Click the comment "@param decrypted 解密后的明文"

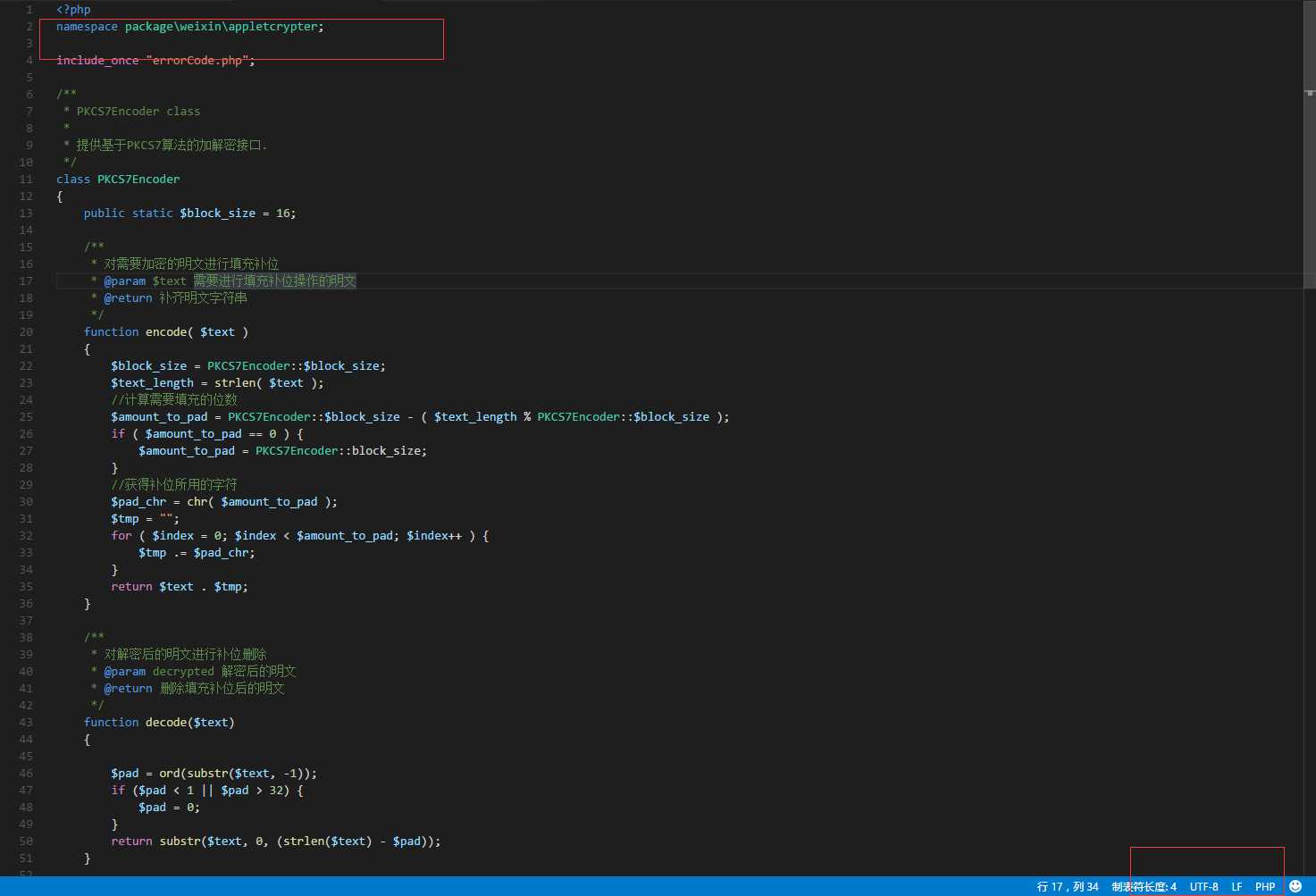pyautogui.click(x=200, y=672)
